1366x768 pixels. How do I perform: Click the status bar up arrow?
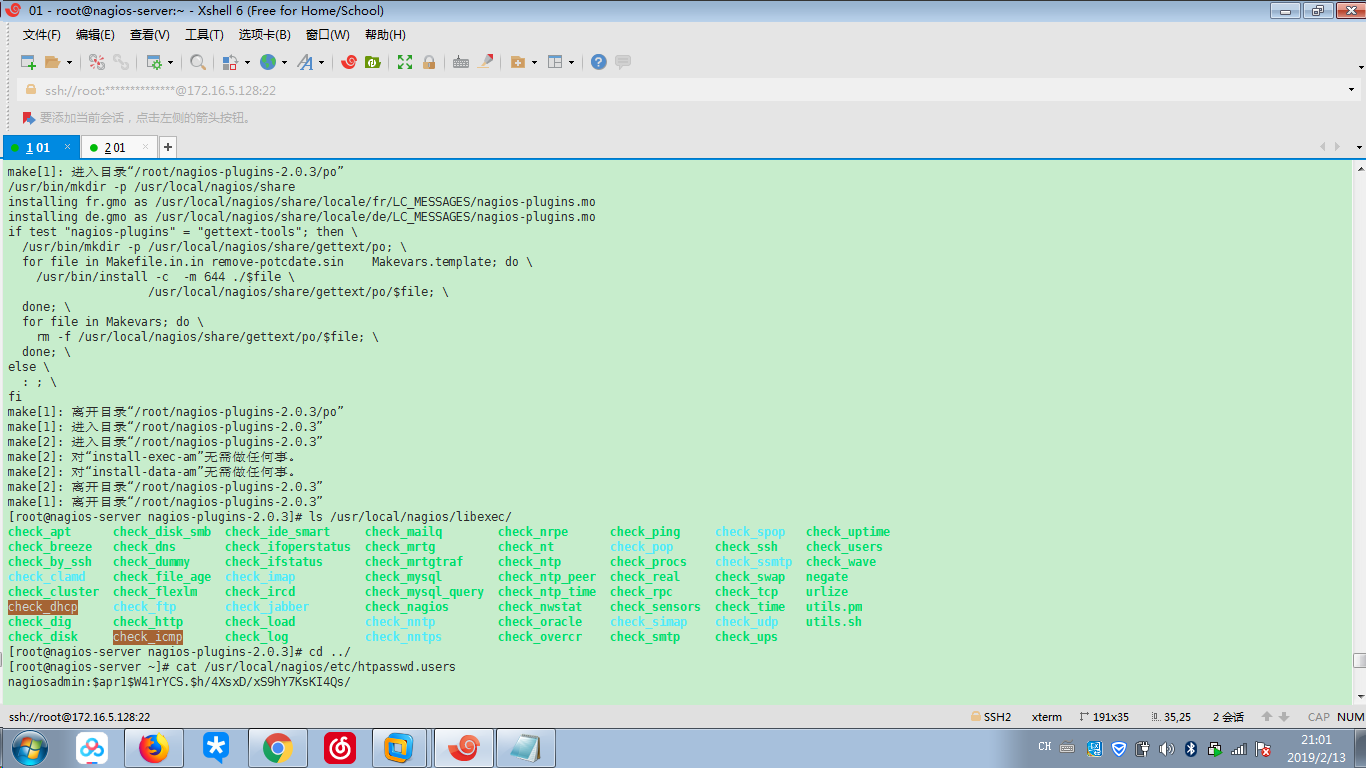point(1268,717)
